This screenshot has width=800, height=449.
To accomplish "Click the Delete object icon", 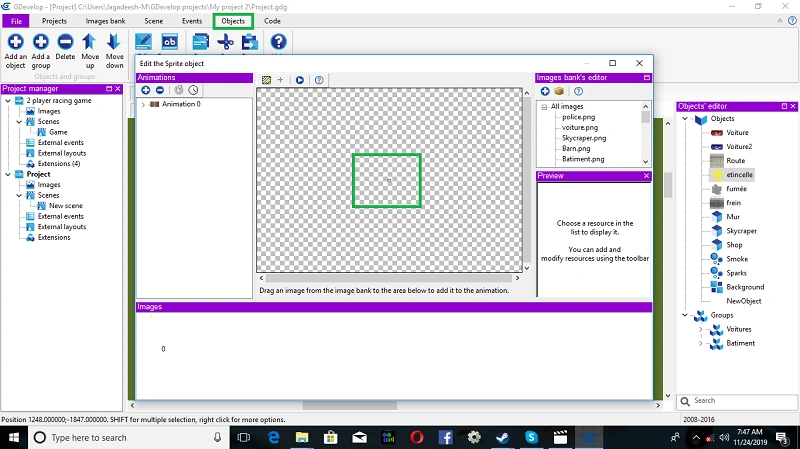I will click(65, 42).
